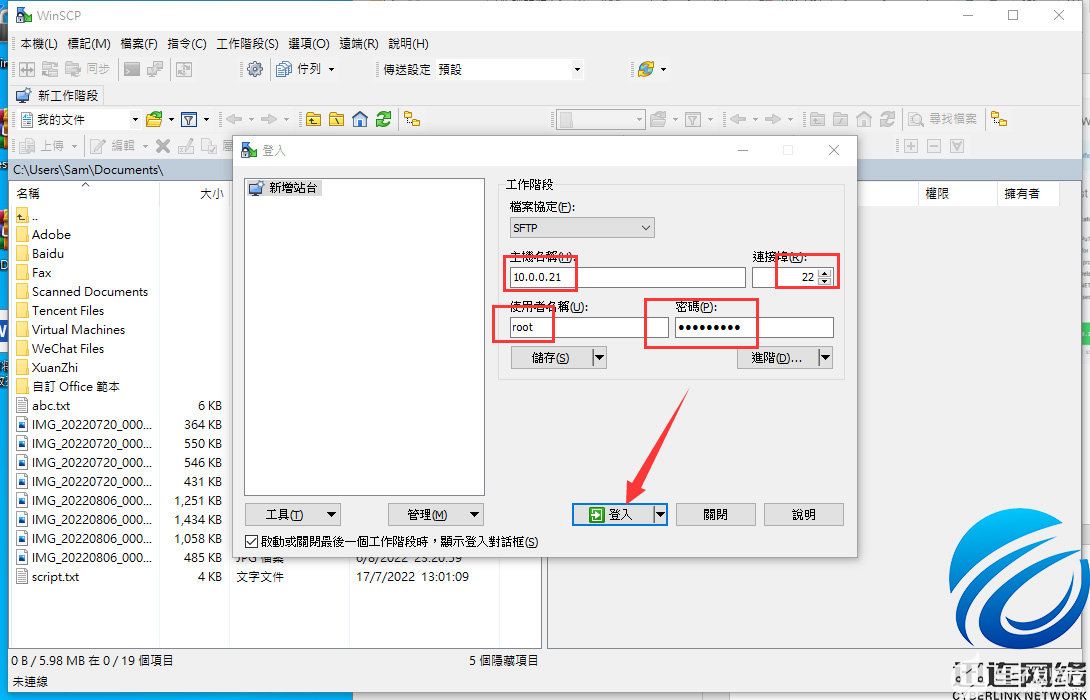The image size is (1090, 700).
Task: Open the 管理 manage dropdown button
Action: pyautogui.click(x=435, y=515)
